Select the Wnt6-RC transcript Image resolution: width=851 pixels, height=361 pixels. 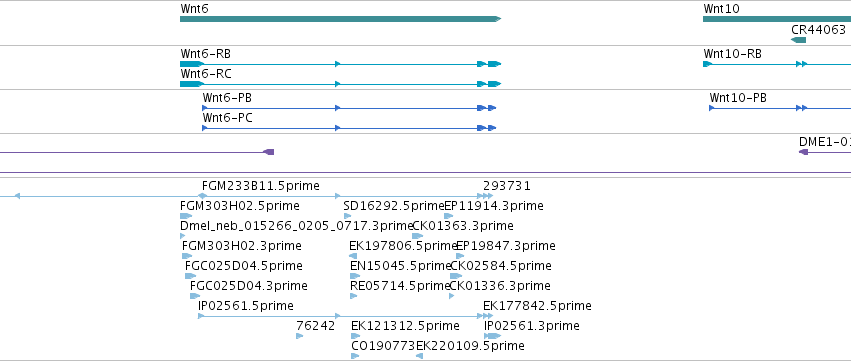(x=340, y=84)
